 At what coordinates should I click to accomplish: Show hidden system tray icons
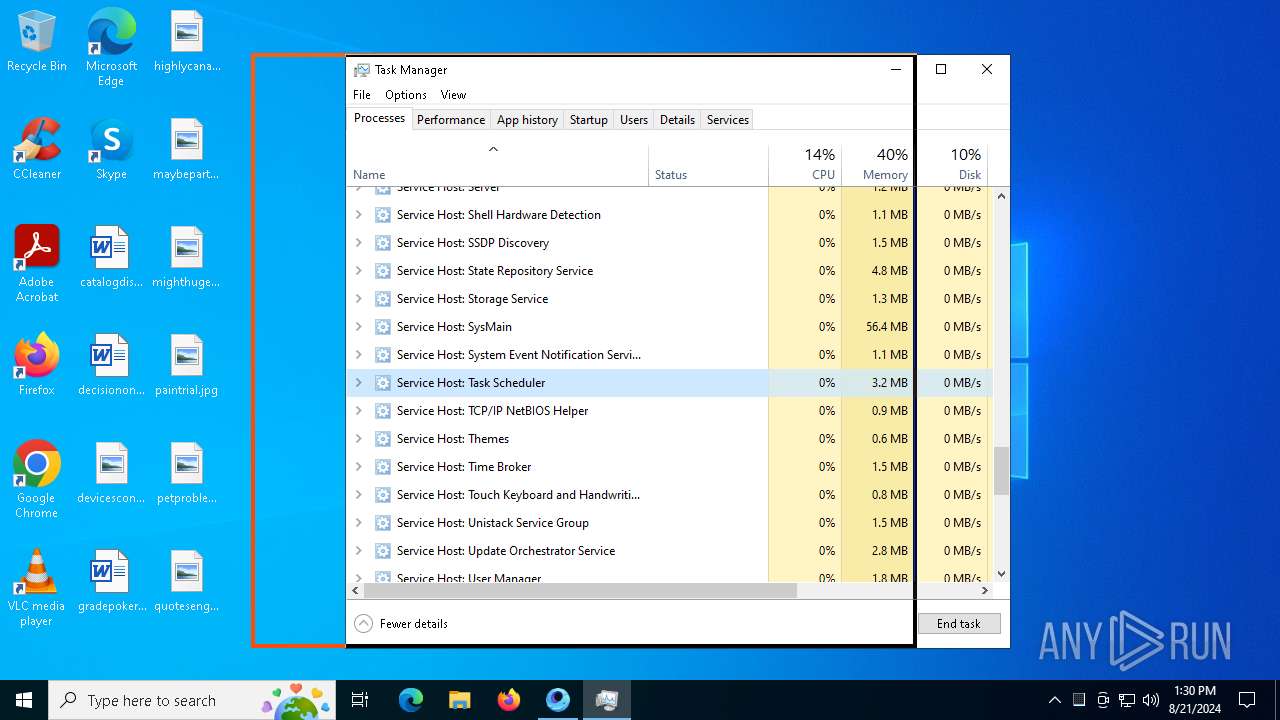[x=1054, y=700]
